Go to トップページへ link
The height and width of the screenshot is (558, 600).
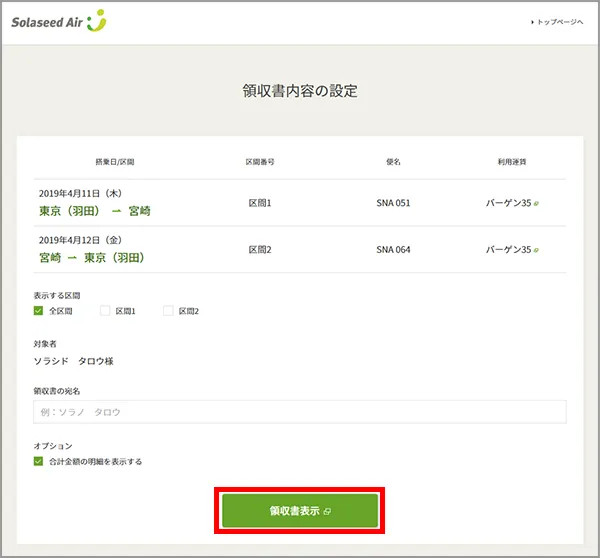tap(557, 22)
